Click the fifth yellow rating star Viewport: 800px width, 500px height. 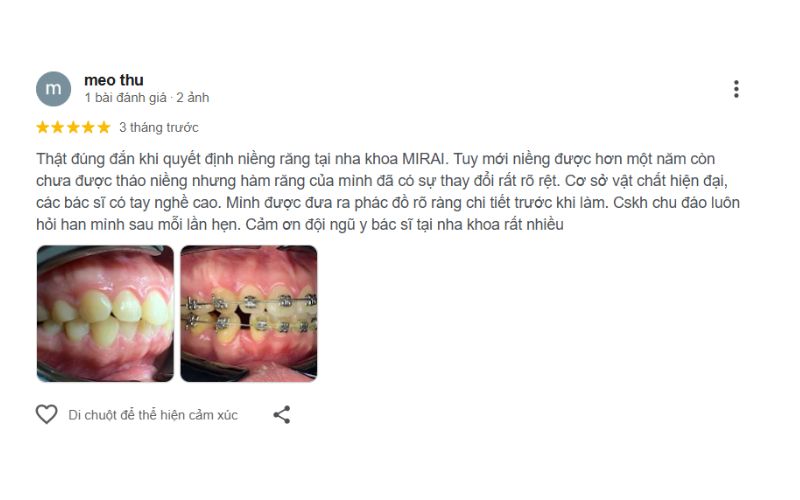(x=104, y=127)
